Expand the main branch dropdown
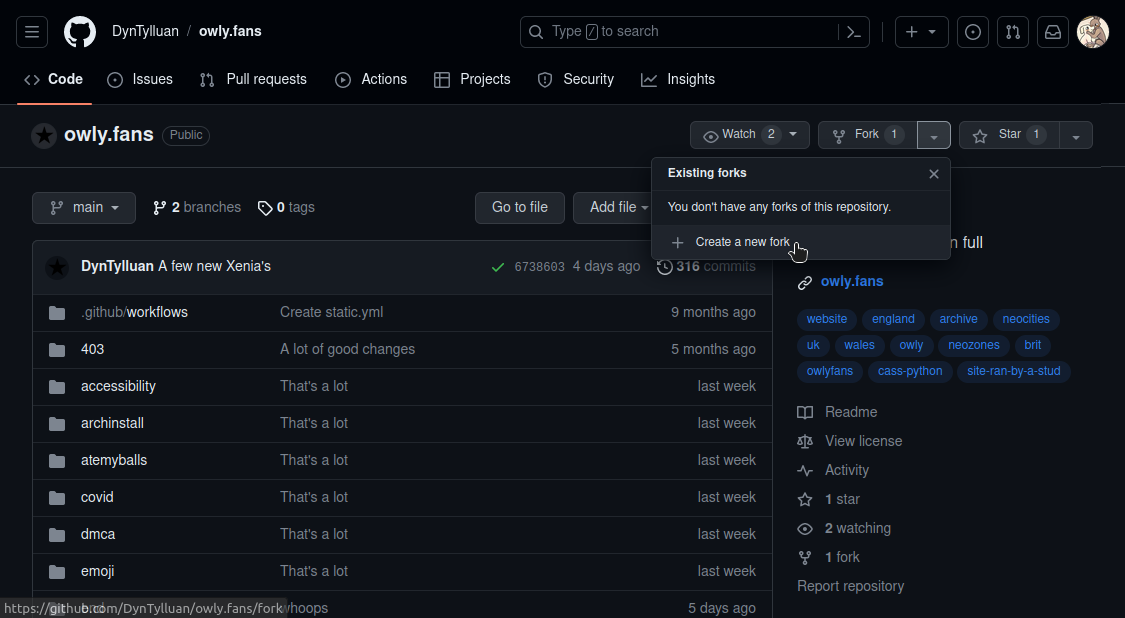This screenshot has width=1125, height=618. click(84, 208)
